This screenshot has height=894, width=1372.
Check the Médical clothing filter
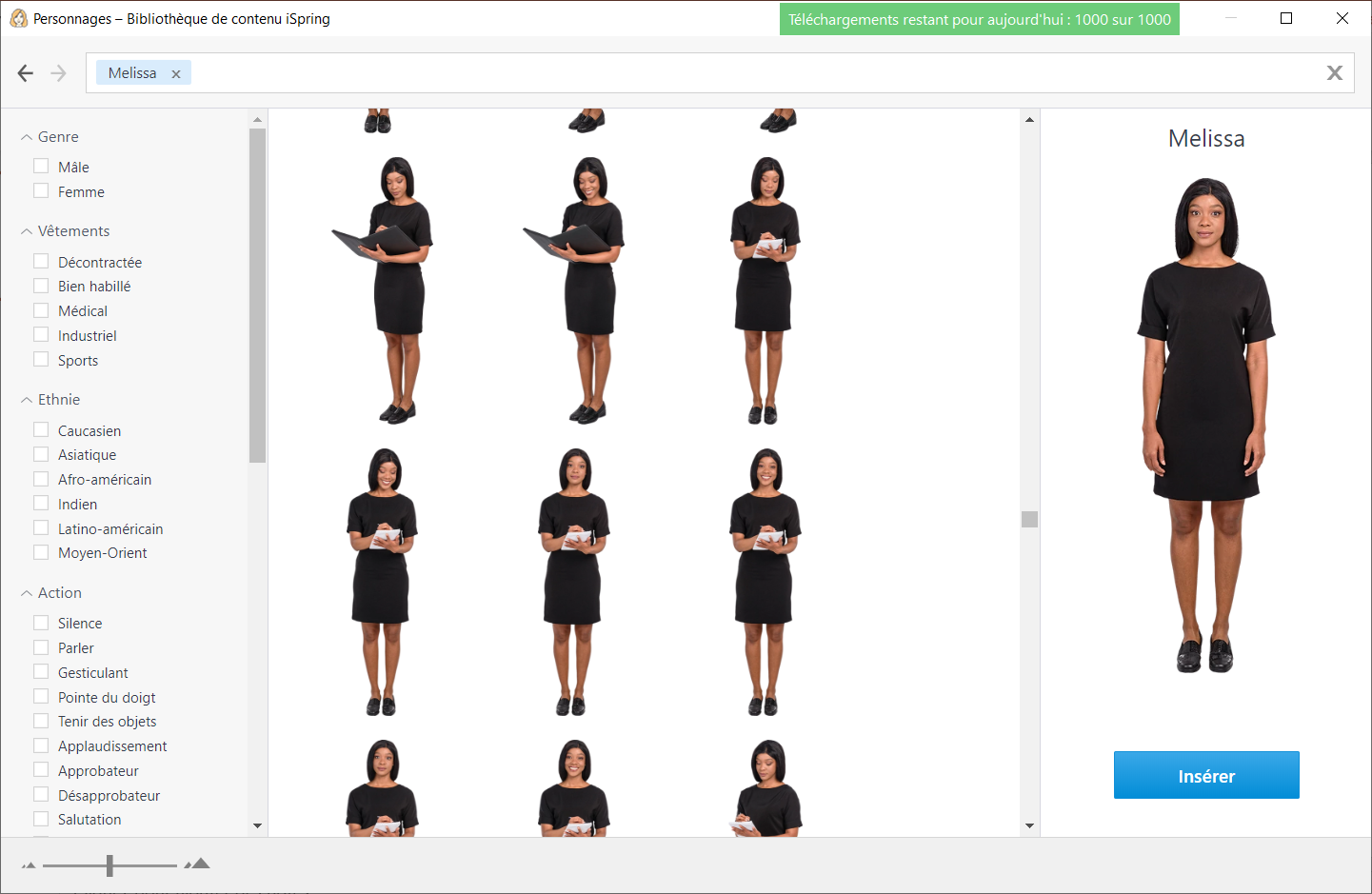pos(41,310)
